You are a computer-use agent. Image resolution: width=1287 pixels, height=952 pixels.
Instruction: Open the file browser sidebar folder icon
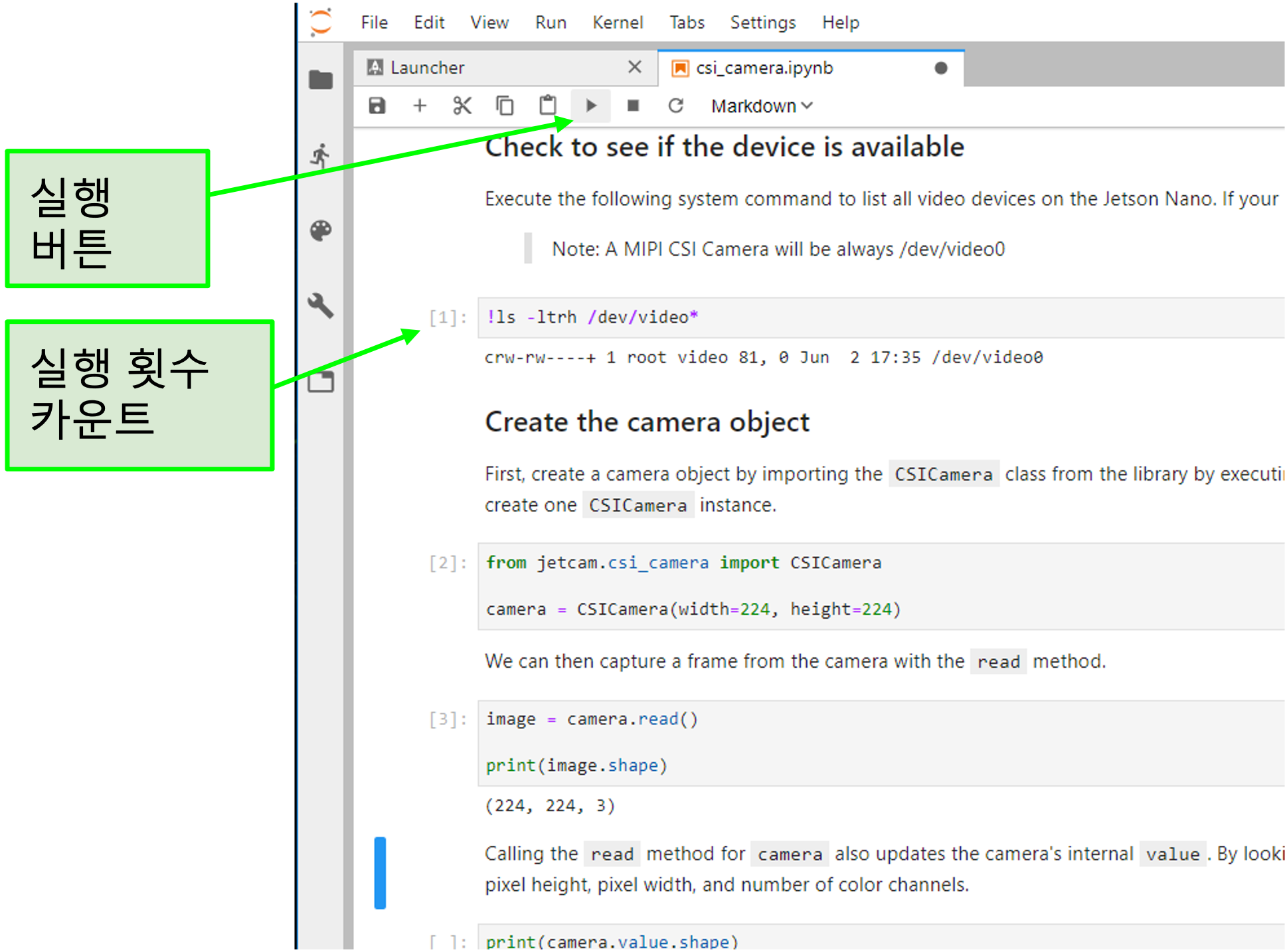pos(321,80)
